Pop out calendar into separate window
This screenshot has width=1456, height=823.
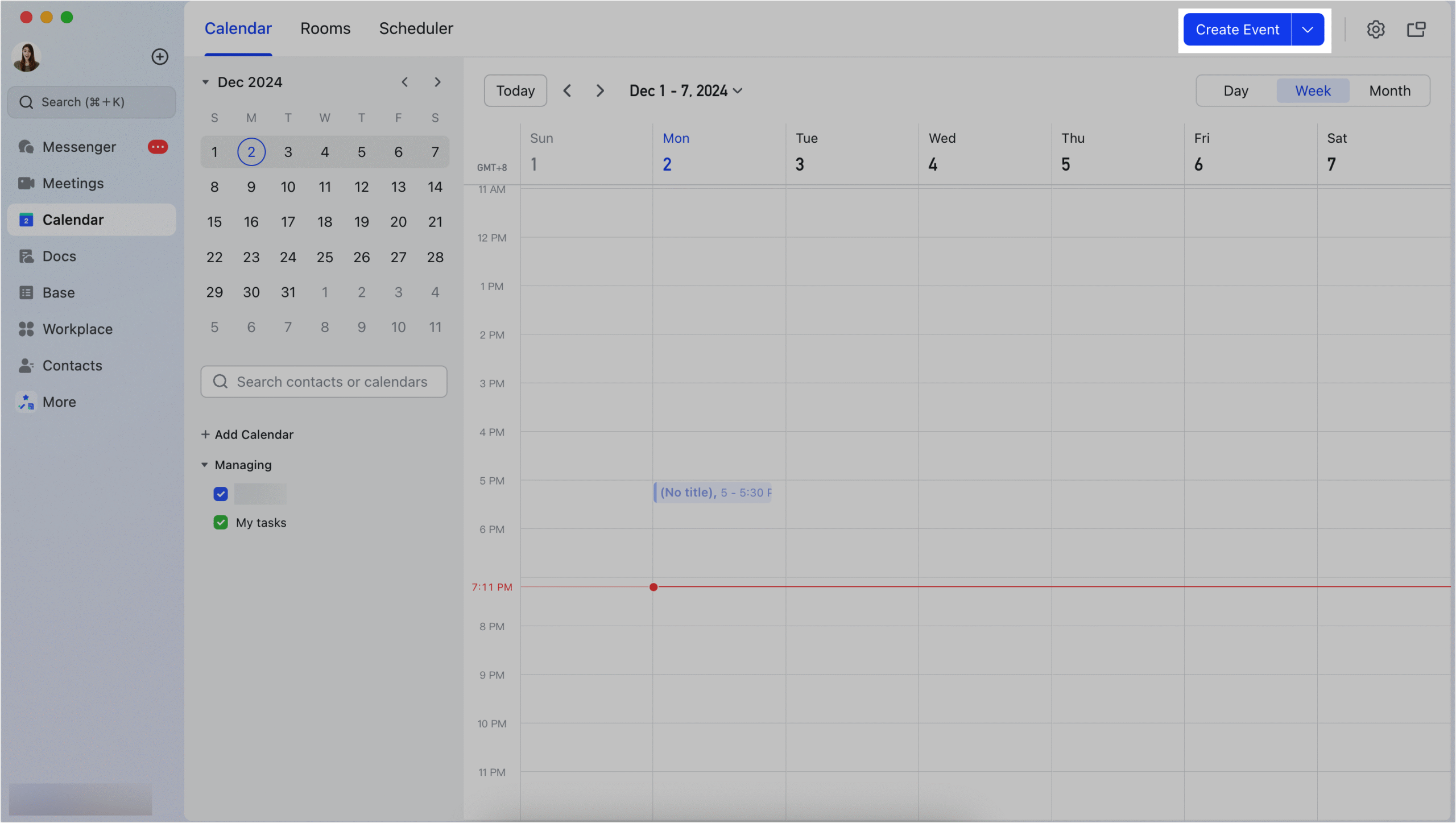coord(1416,29)
